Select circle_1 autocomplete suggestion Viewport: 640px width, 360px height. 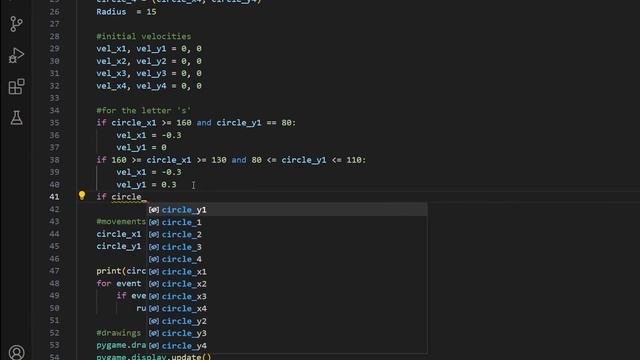click(287, 222)
